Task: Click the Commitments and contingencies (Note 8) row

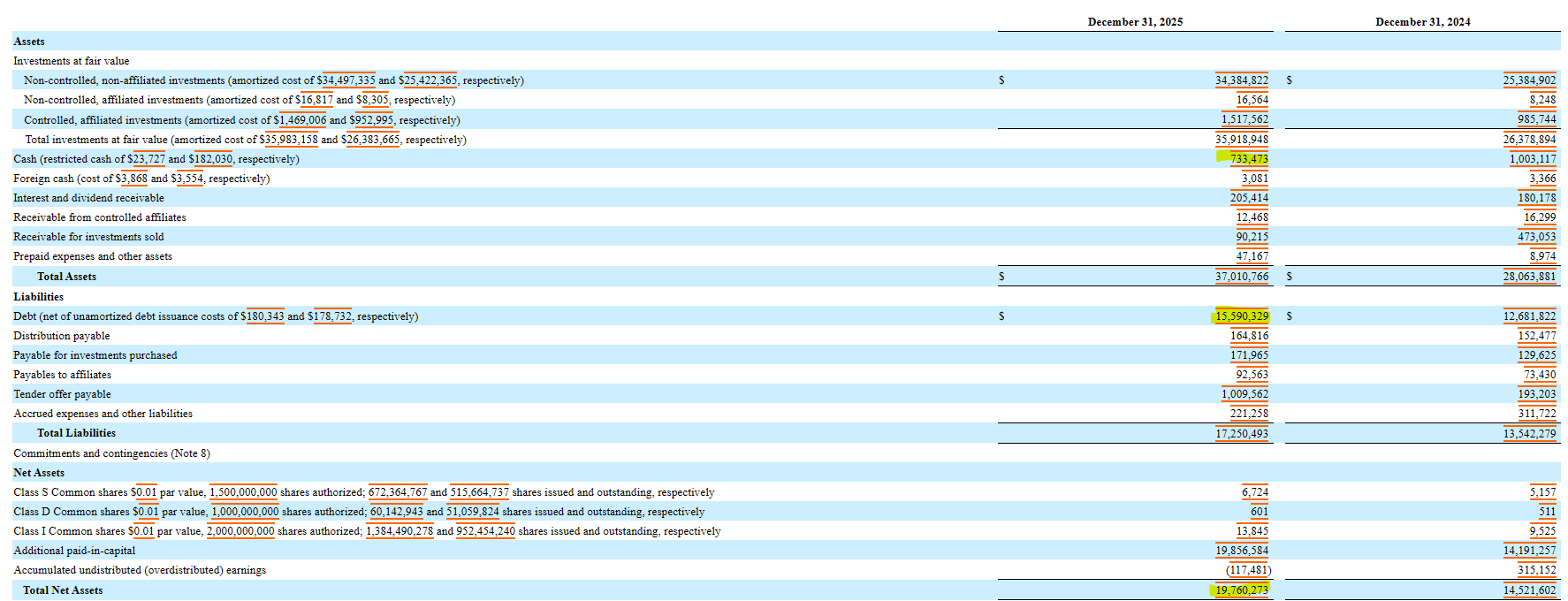Action: [x=111, y=453]
